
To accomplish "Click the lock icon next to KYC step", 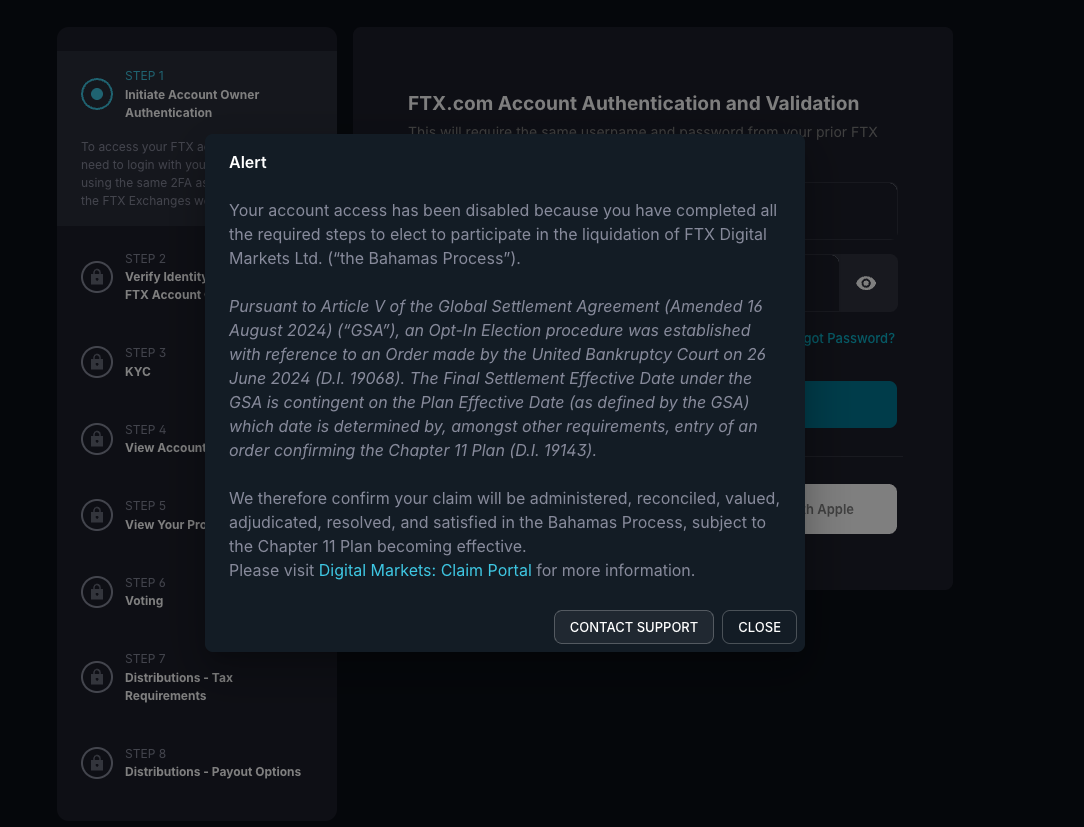I will (97, 362).
